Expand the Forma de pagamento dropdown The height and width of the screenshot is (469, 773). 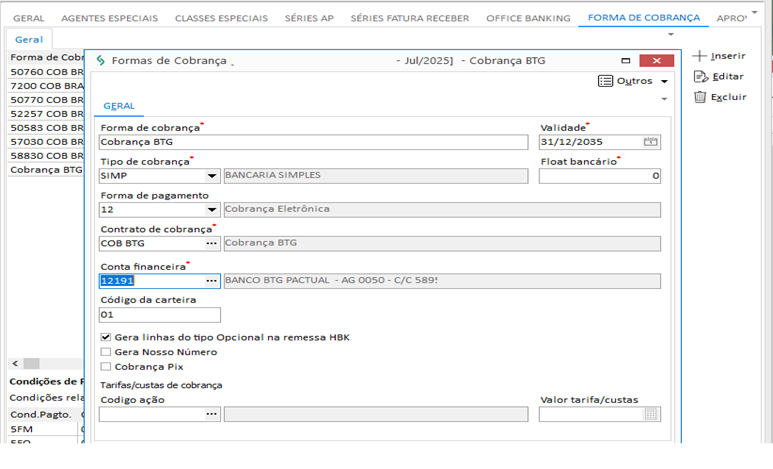click(212, 210)
